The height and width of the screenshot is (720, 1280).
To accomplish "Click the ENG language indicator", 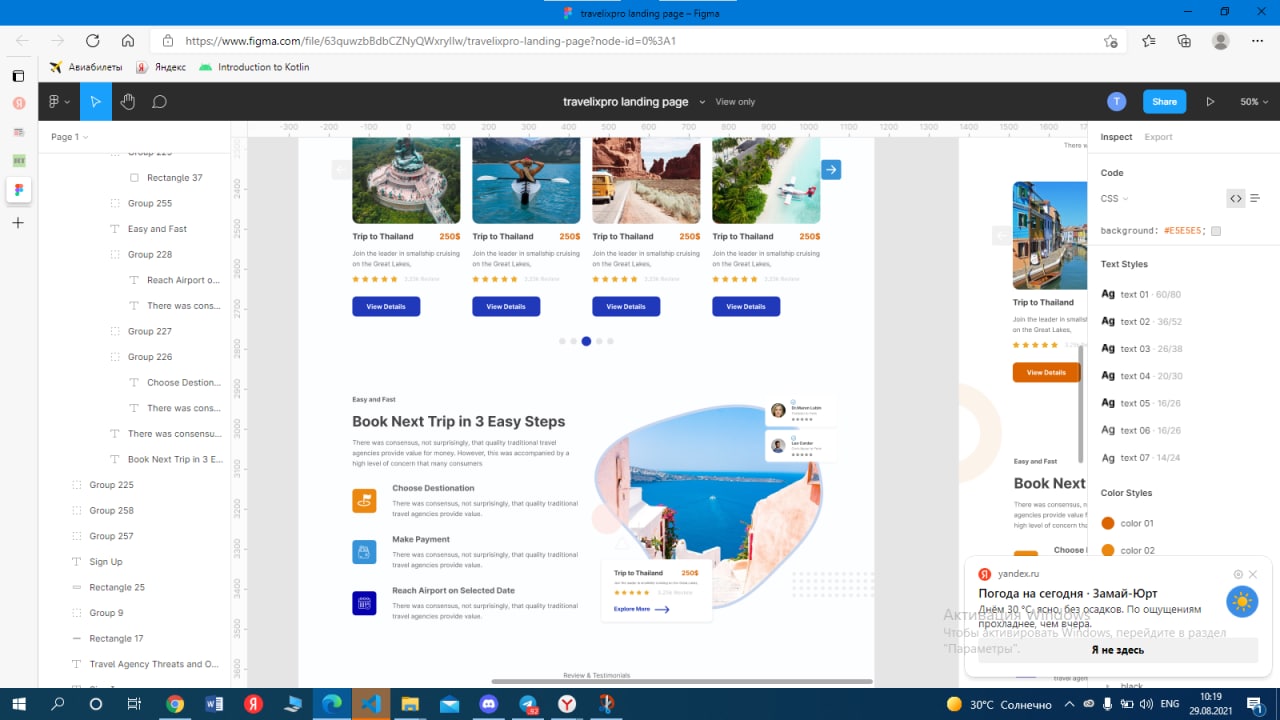I will coord(1169,704).
